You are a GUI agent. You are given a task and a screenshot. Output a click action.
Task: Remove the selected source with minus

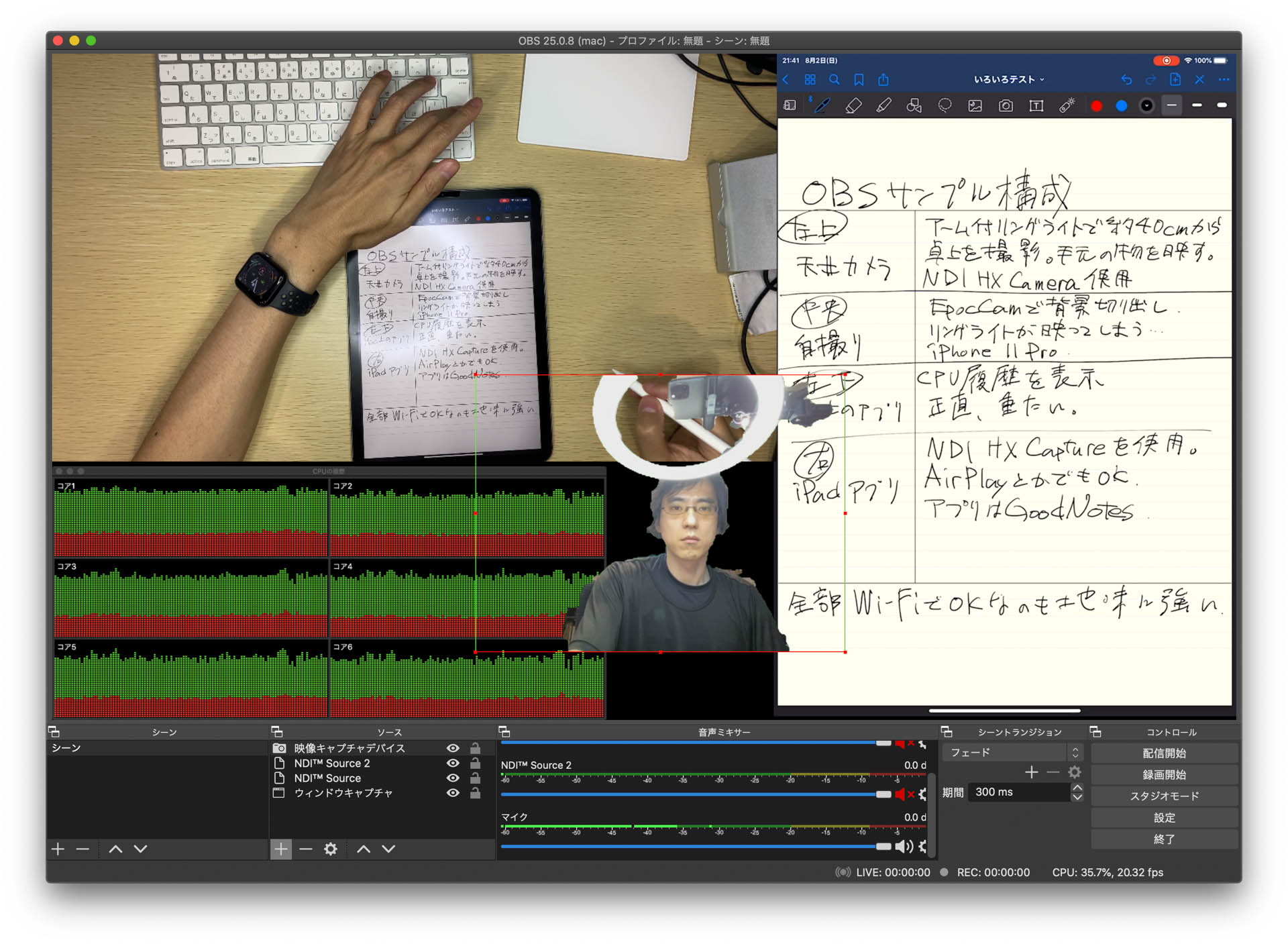pyautogui.click(x=306, y=849)
